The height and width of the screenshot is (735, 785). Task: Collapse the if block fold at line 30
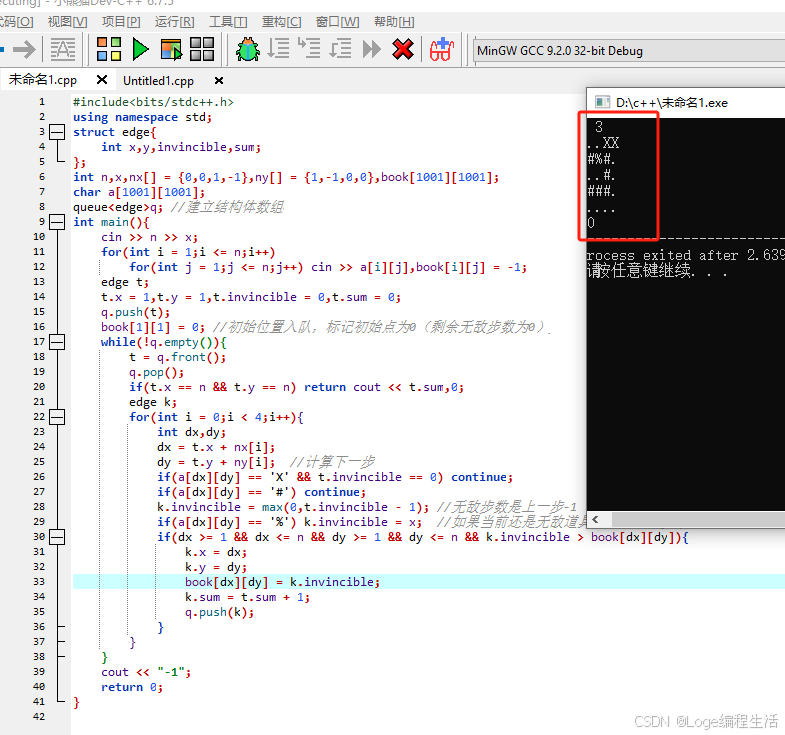click(57, 537)
